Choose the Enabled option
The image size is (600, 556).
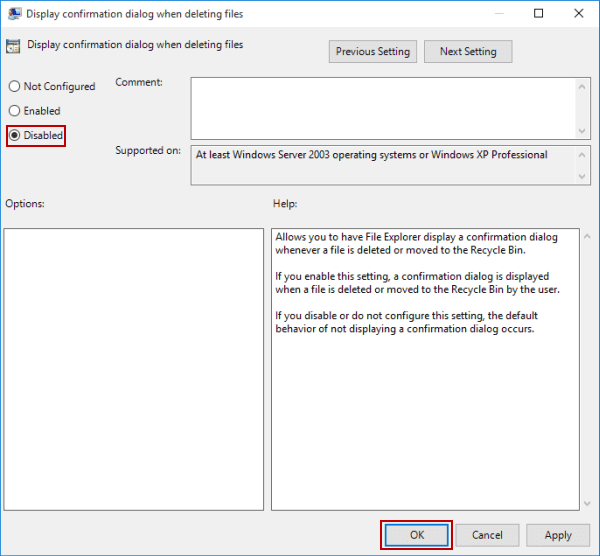point(34,111)
